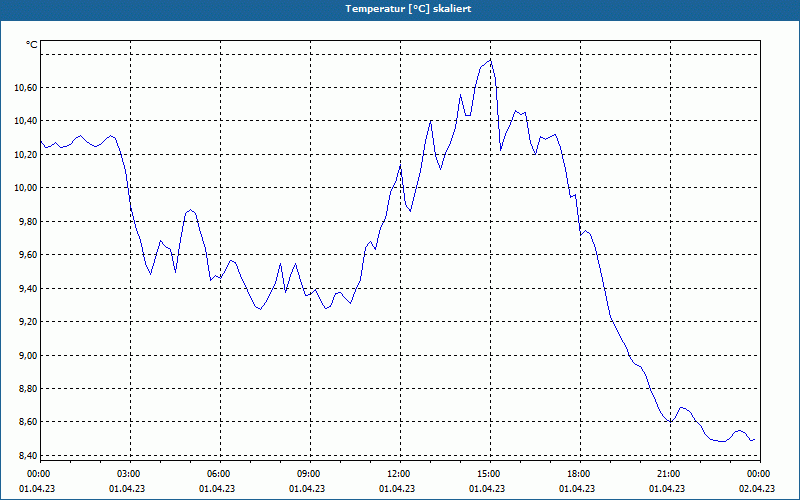800x500 pixels.
Task: Pick the y-axis value '8,60'
Action: pyautogui.click(x=28, y=422)
